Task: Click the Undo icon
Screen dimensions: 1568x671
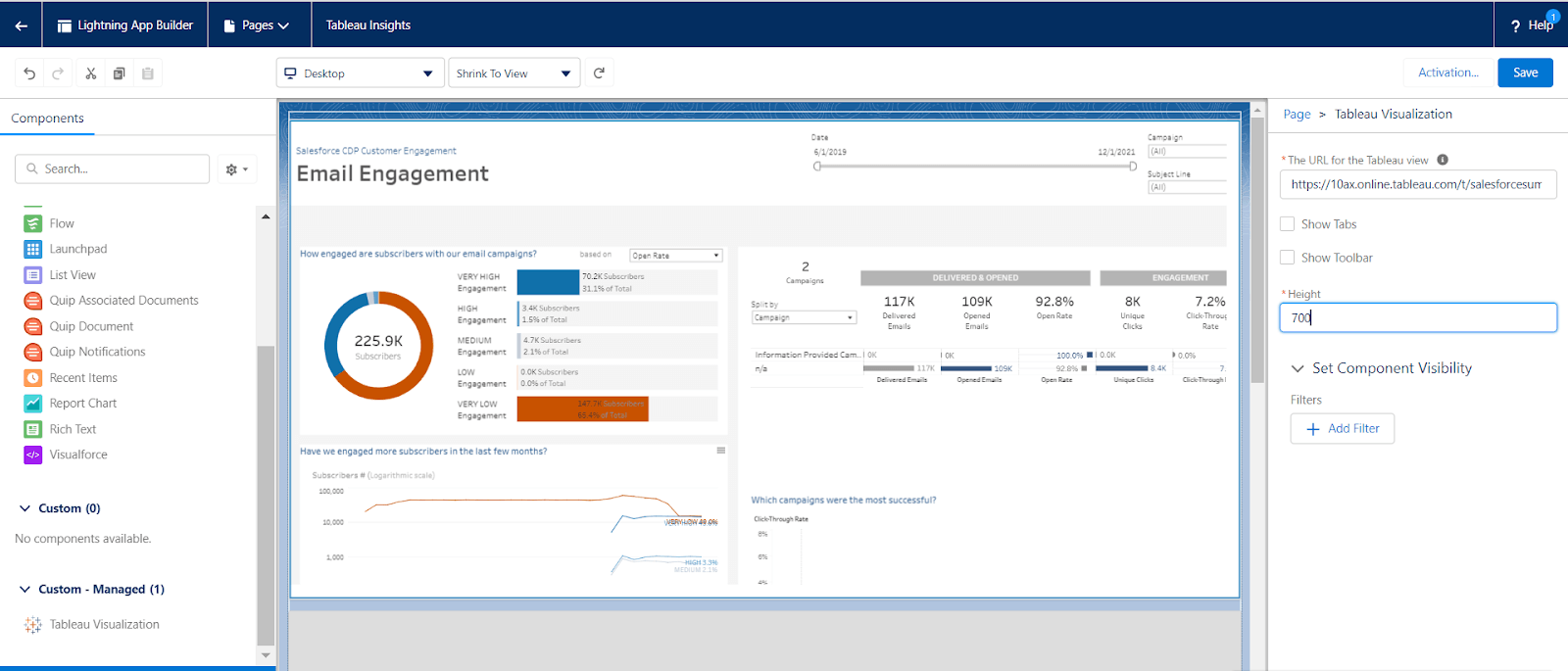Action: click(x=29, y=73)
